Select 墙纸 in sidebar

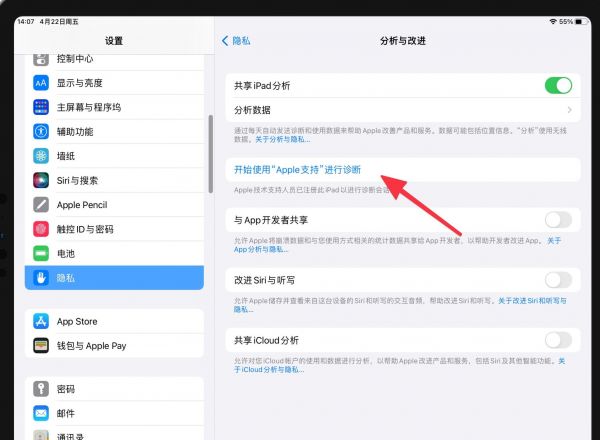[x=114, y=156]
